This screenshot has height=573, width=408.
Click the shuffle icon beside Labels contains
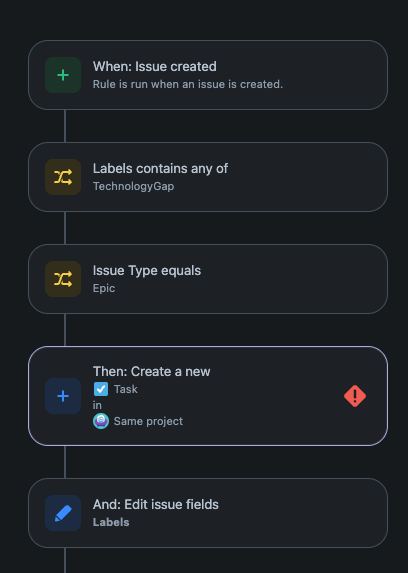click(63, 177)
